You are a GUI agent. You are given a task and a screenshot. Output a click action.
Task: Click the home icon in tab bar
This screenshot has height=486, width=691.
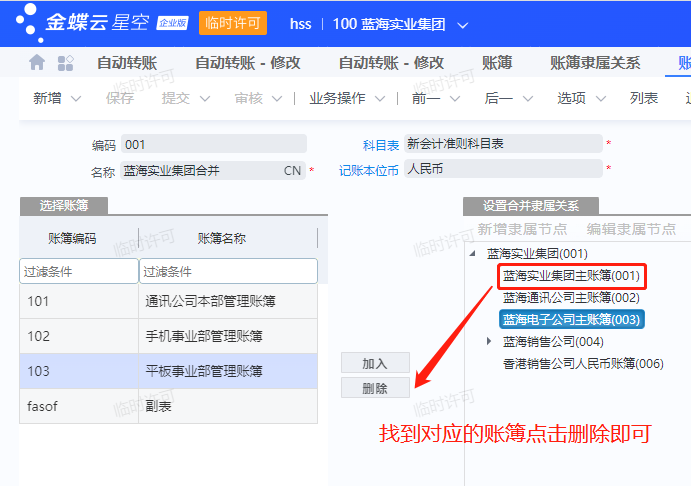tap(37, 63)
